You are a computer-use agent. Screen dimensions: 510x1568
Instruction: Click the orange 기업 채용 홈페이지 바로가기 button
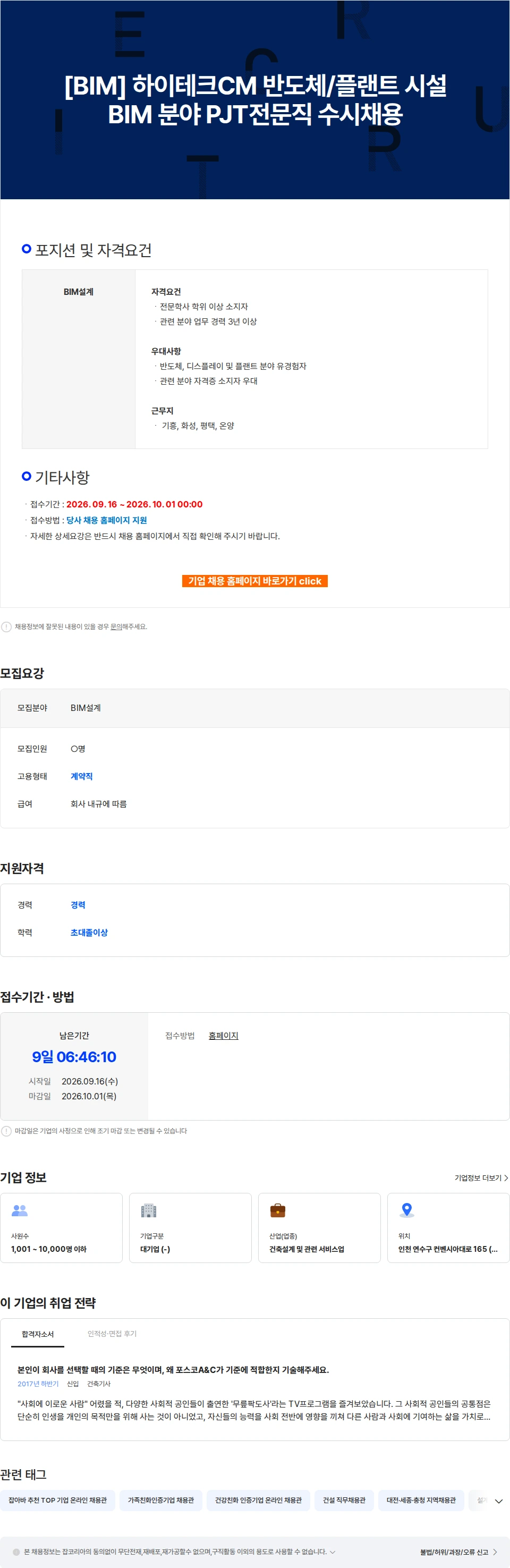click(254, 581)
